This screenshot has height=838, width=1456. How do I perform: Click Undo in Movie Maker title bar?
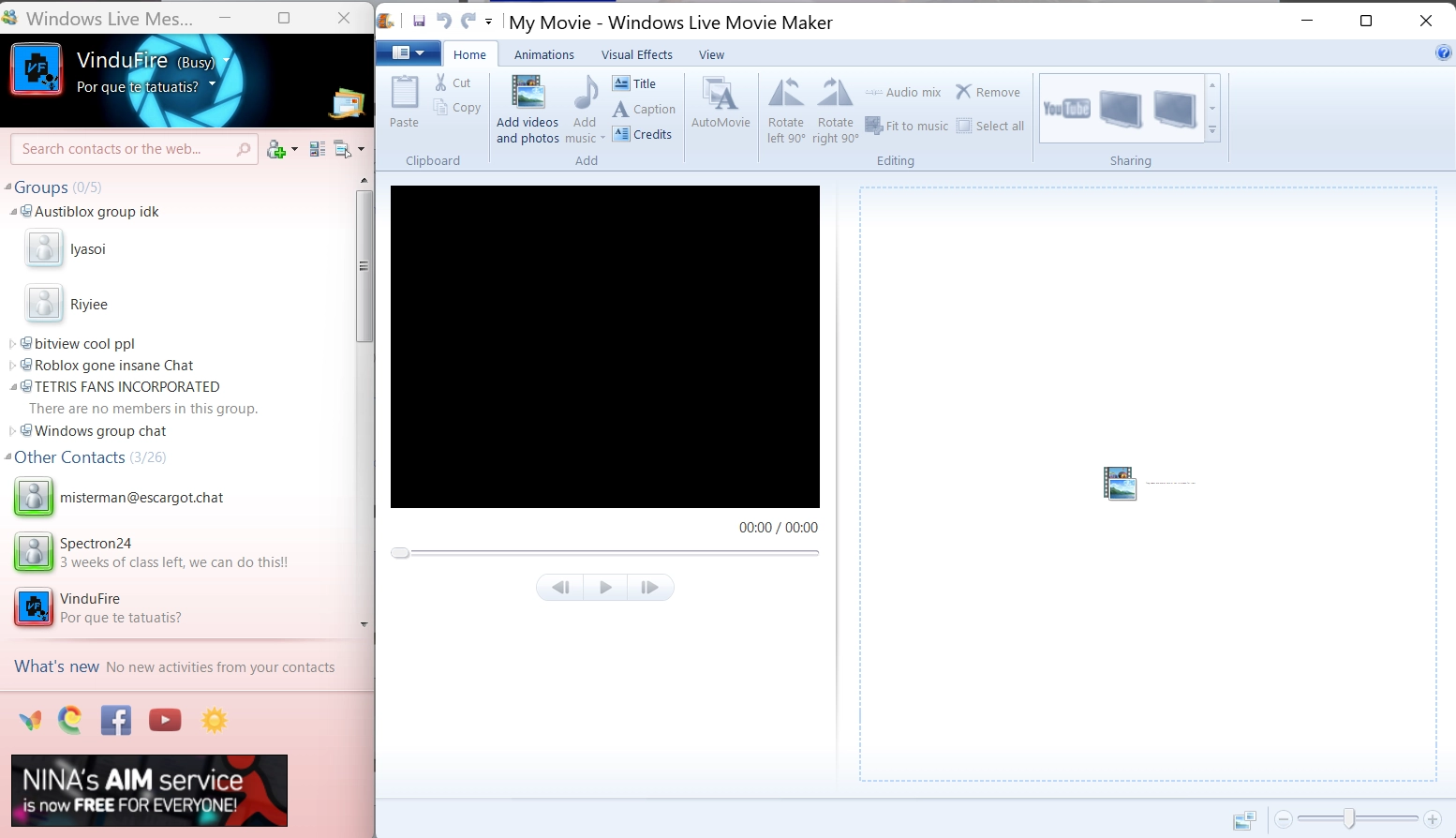444,22
